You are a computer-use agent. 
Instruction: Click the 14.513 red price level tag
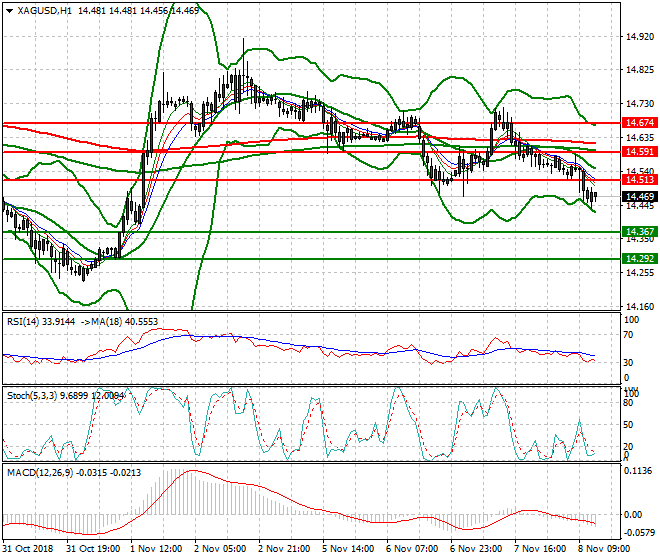click(638, 180)
